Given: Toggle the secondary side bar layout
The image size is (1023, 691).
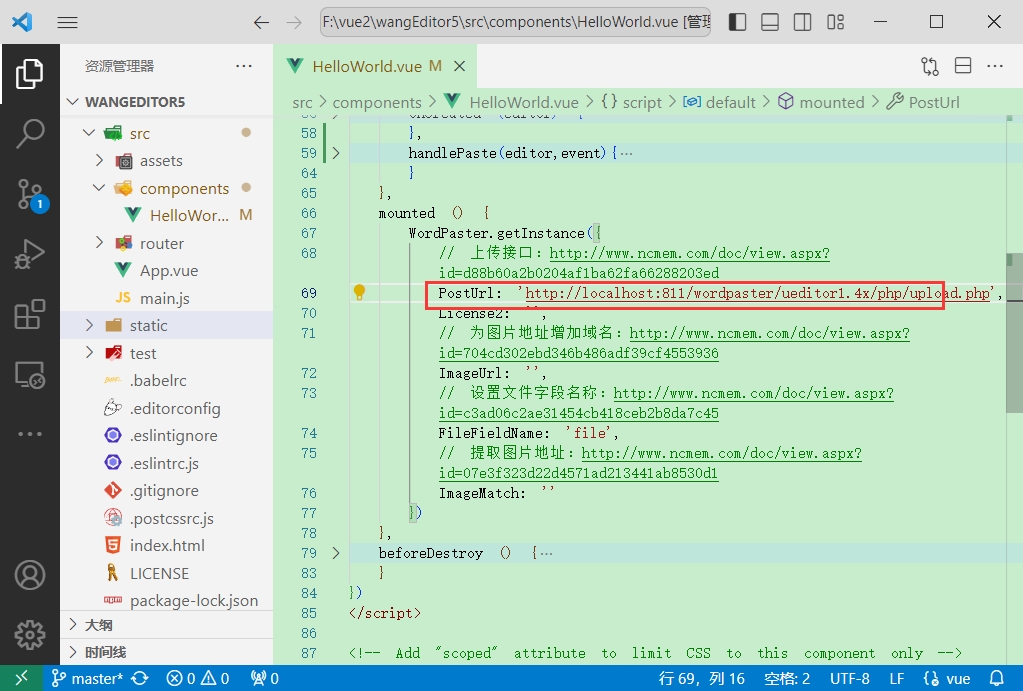Looking at the screenshot, I should pos(802,22).
